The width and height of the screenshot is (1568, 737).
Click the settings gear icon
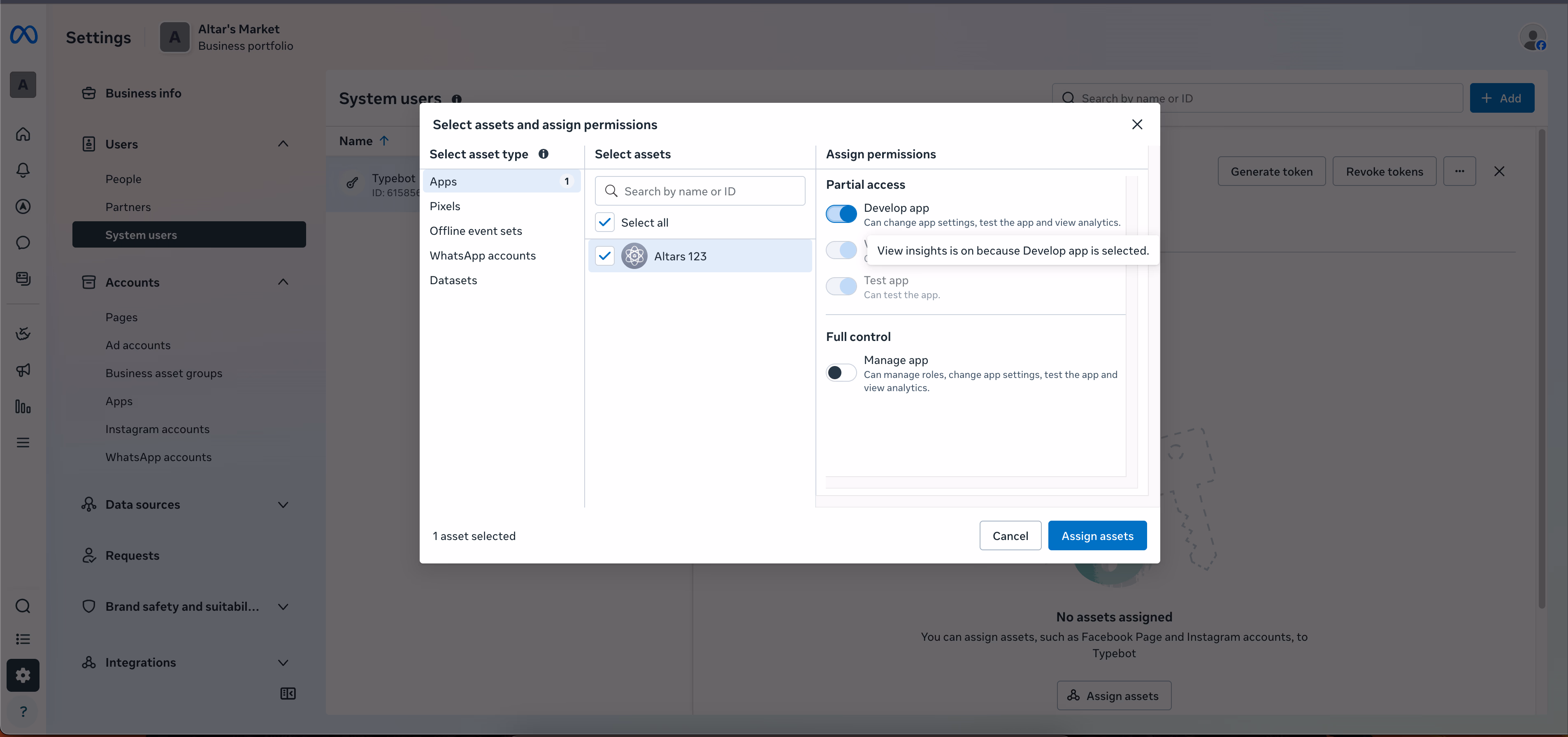click(23, 675)
